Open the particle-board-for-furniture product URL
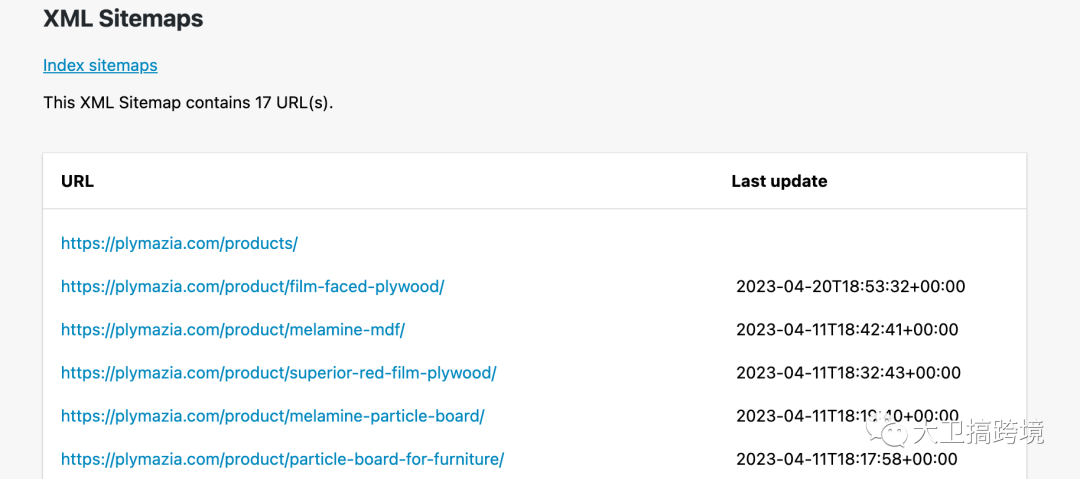The height and width of the screenshot is (479, 1080). point(282,459)
